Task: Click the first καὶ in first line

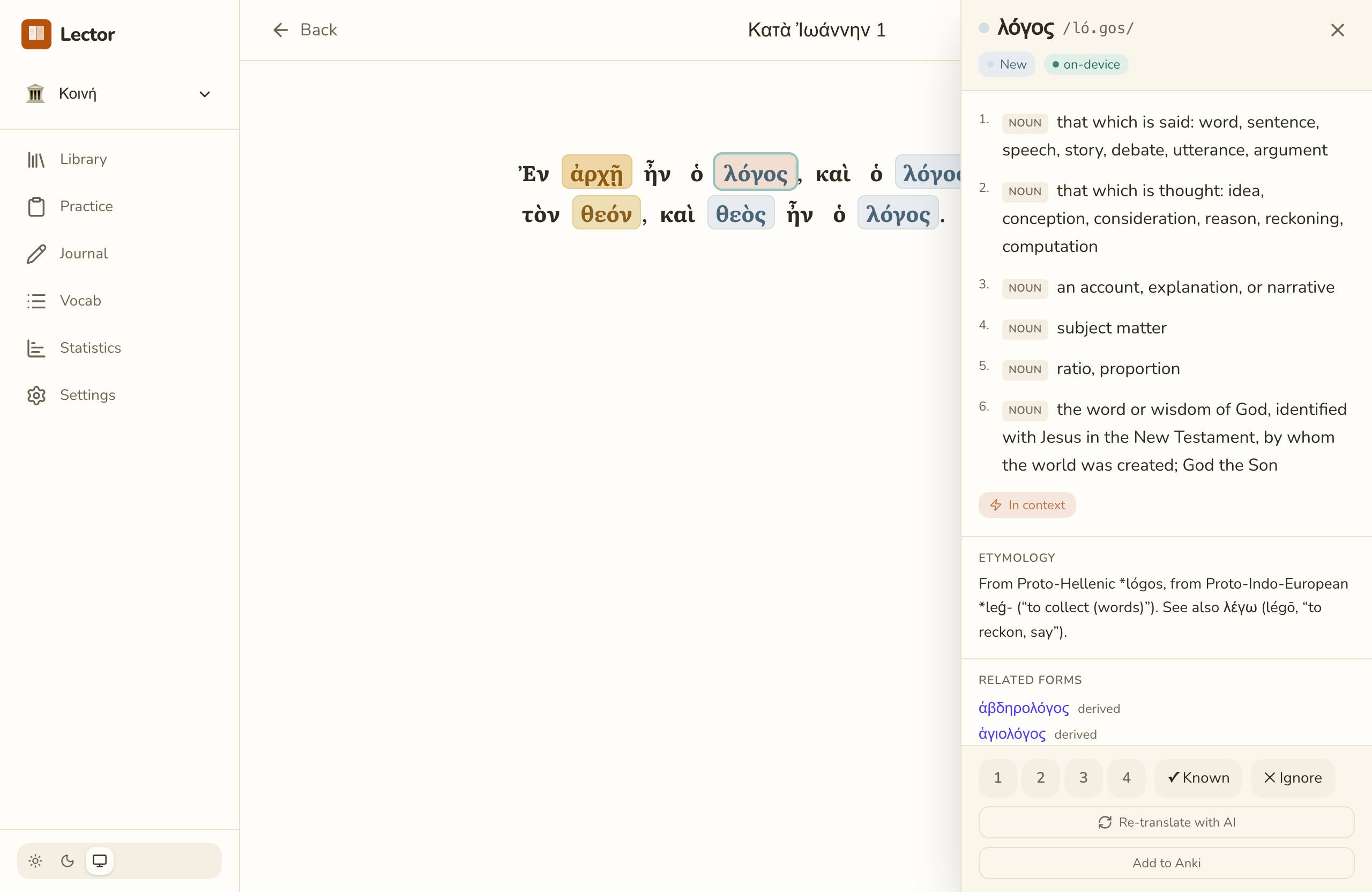Action: point(832,173)
